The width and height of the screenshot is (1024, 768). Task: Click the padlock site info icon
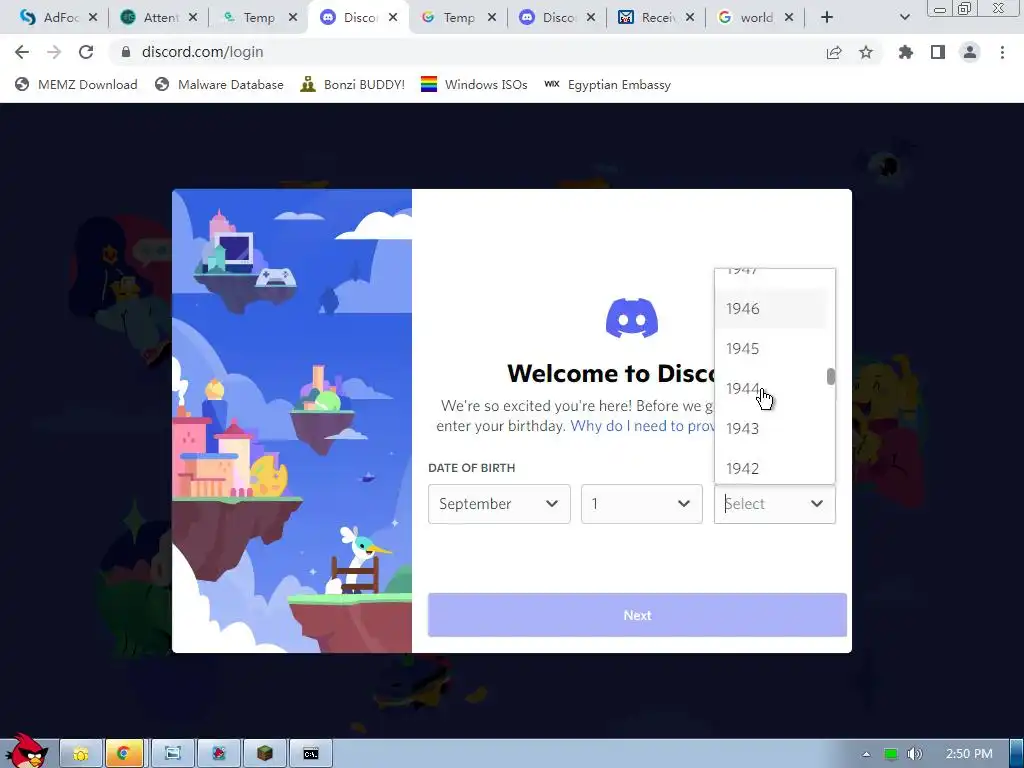tap(126, 52)
